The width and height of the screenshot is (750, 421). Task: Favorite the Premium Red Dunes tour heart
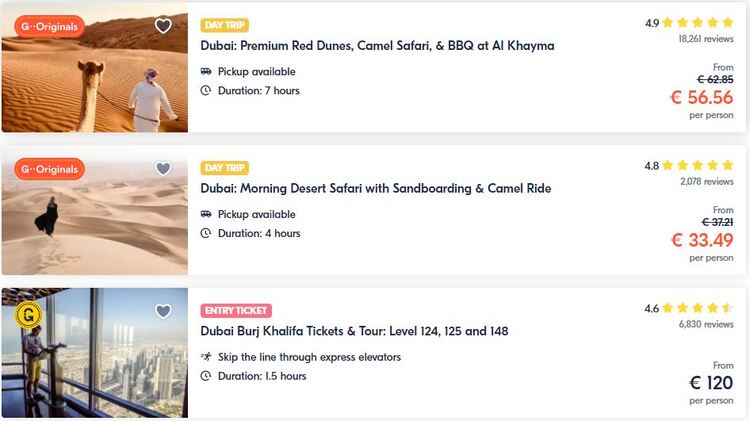point(163,25)
